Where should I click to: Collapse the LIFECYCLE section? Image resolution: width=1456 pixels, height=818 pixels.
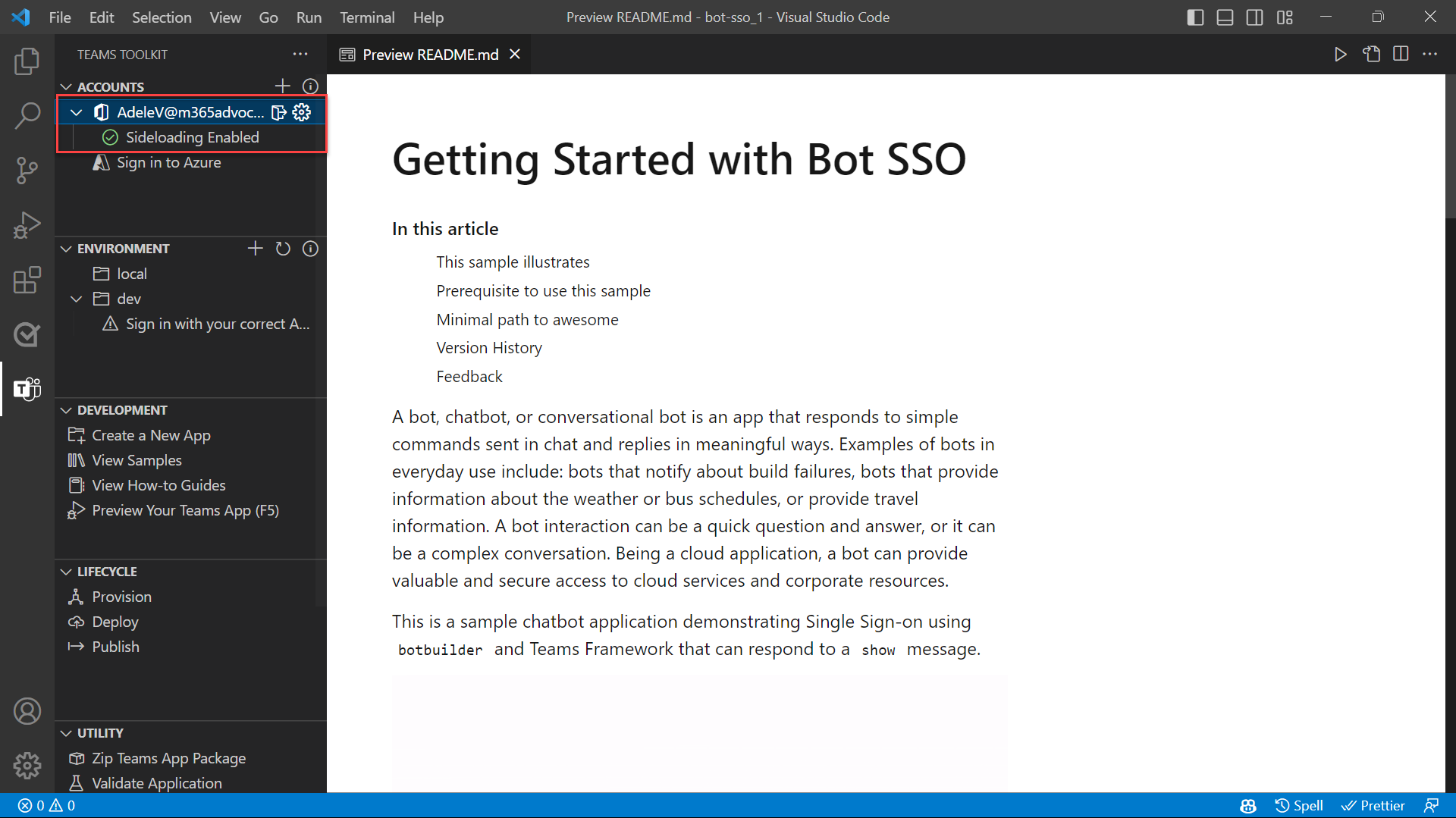click(67, 572)
